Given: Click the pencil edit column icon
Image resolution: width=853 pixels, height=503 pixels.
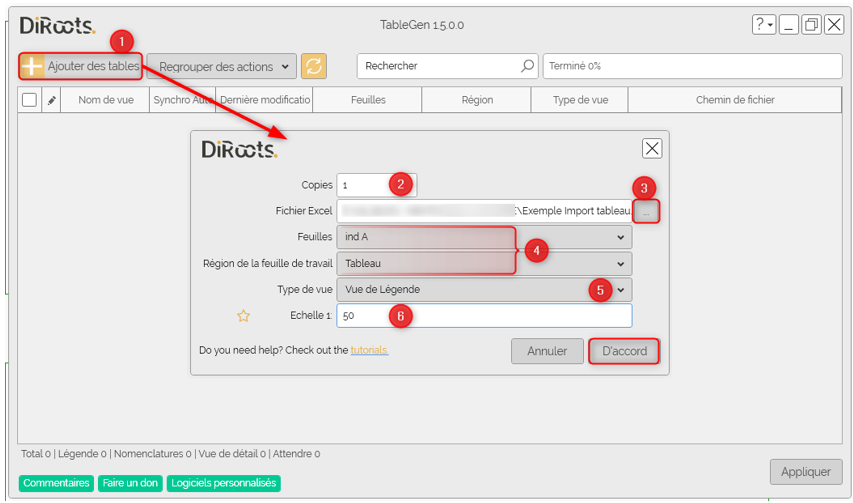Looking at the screenshot, I should 52,100.
